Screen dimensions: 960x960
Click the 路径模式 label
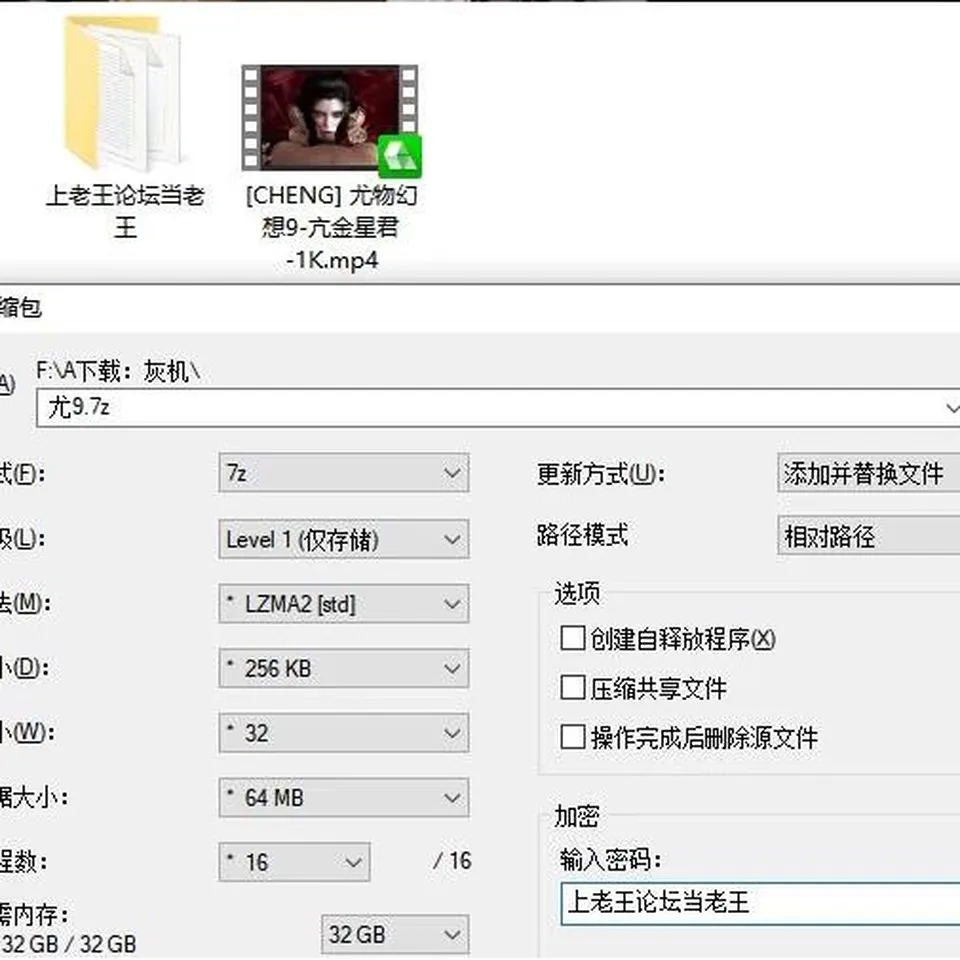(x=582, y=534)
